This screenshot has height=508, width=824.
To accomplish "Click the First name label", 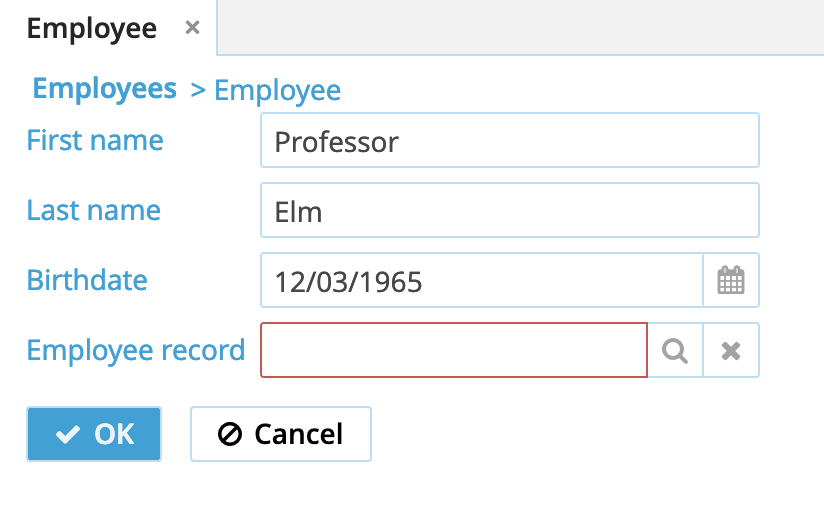I will tap(95, 140).
